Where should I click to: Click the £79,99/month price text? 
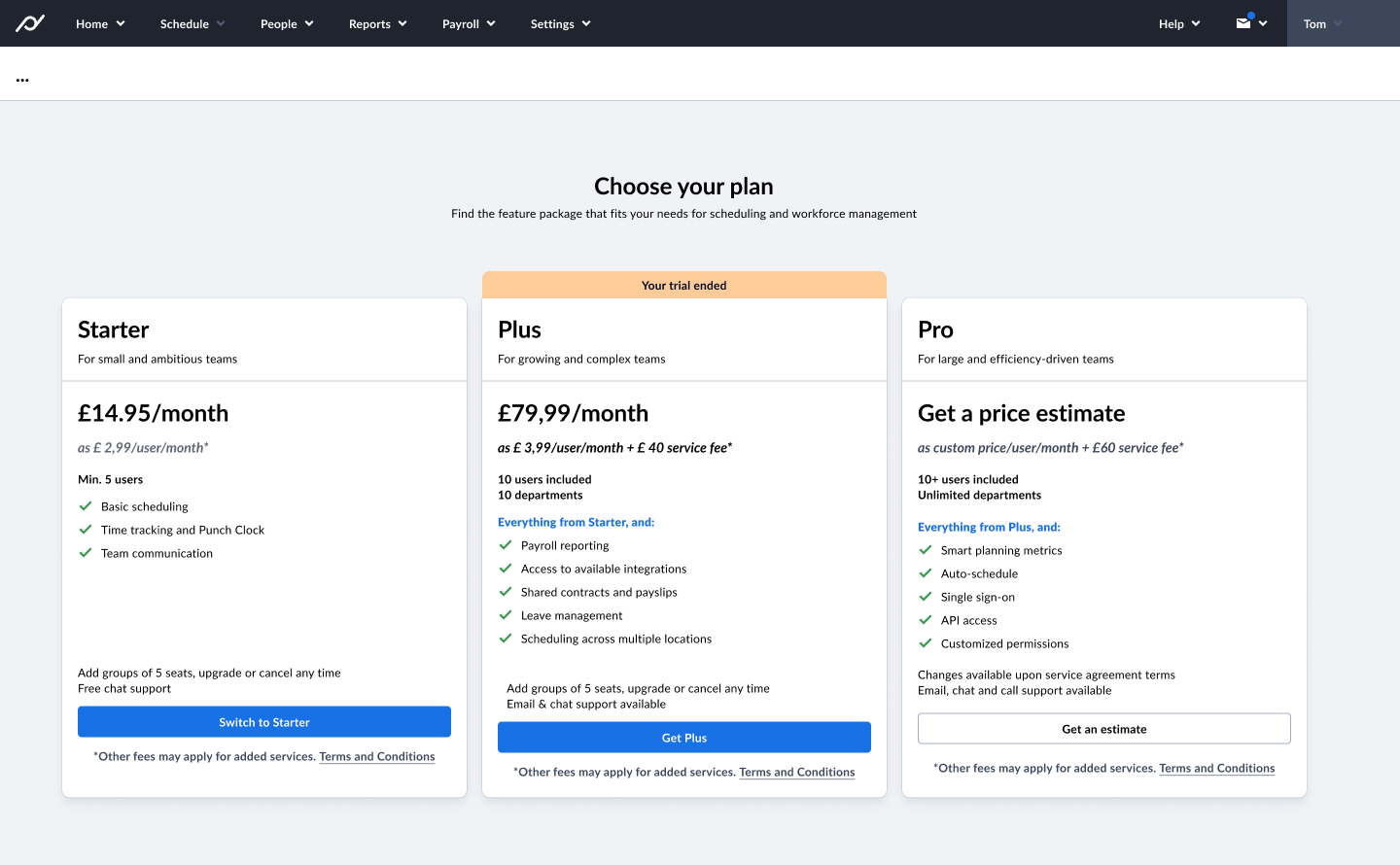point(574,413)
